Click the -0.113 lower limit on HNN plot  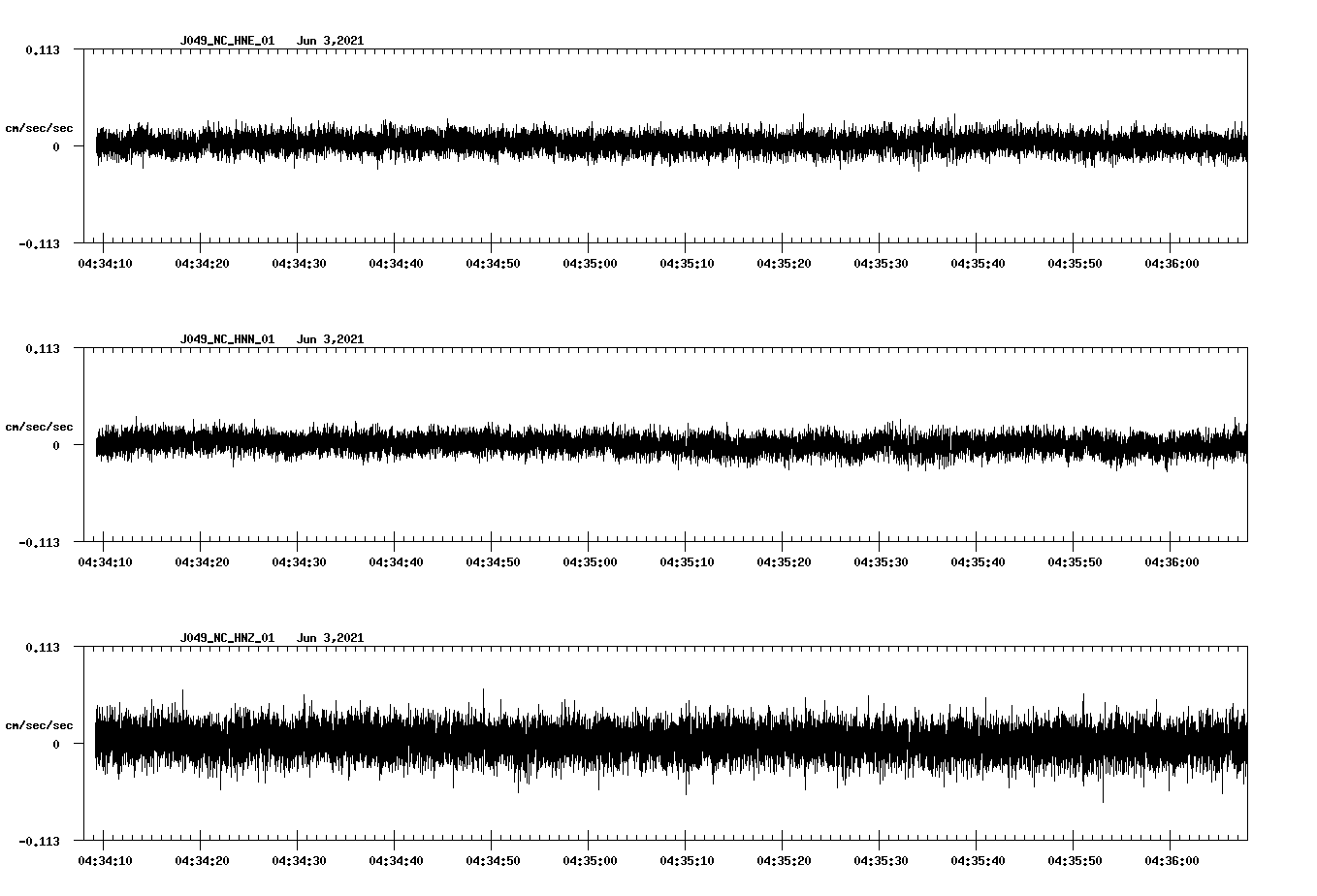coord(39,543)
